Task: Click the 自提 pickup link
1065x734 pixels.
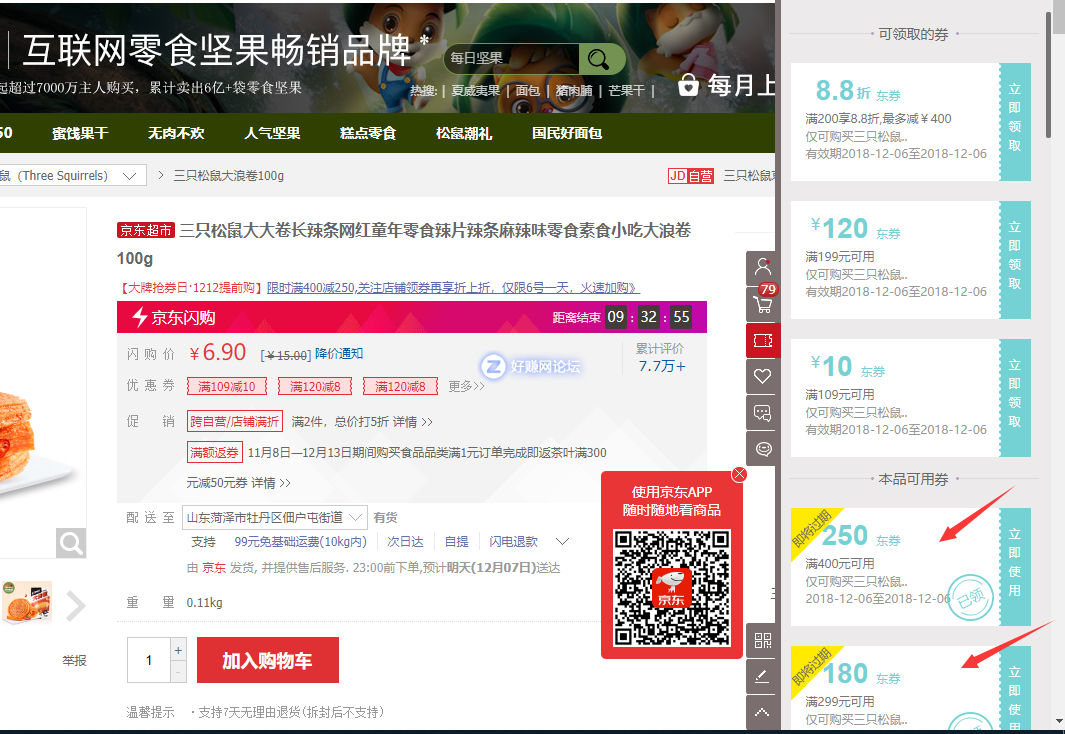Action: [456, 542]
